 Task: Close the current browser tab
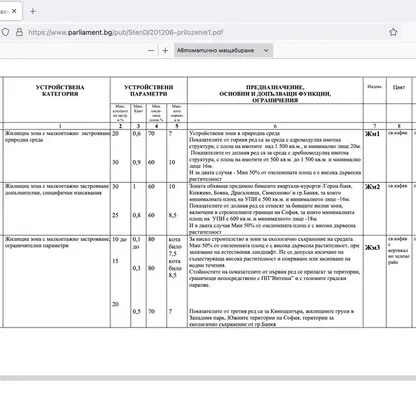(x=14, y=11)
